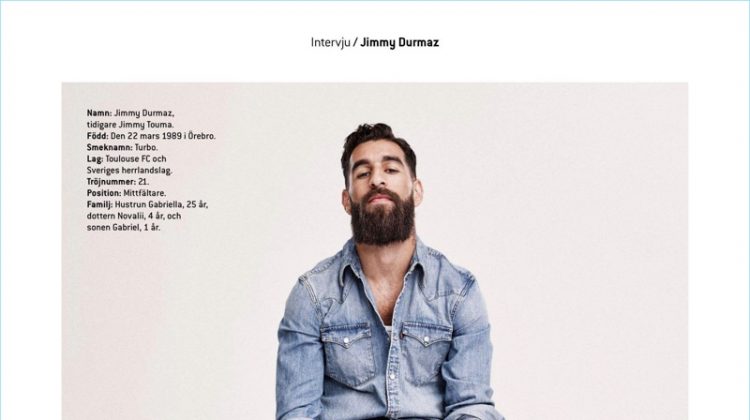Click the man's face in the photo
This screenshot has width=750, height=420.
coord(379,175)
